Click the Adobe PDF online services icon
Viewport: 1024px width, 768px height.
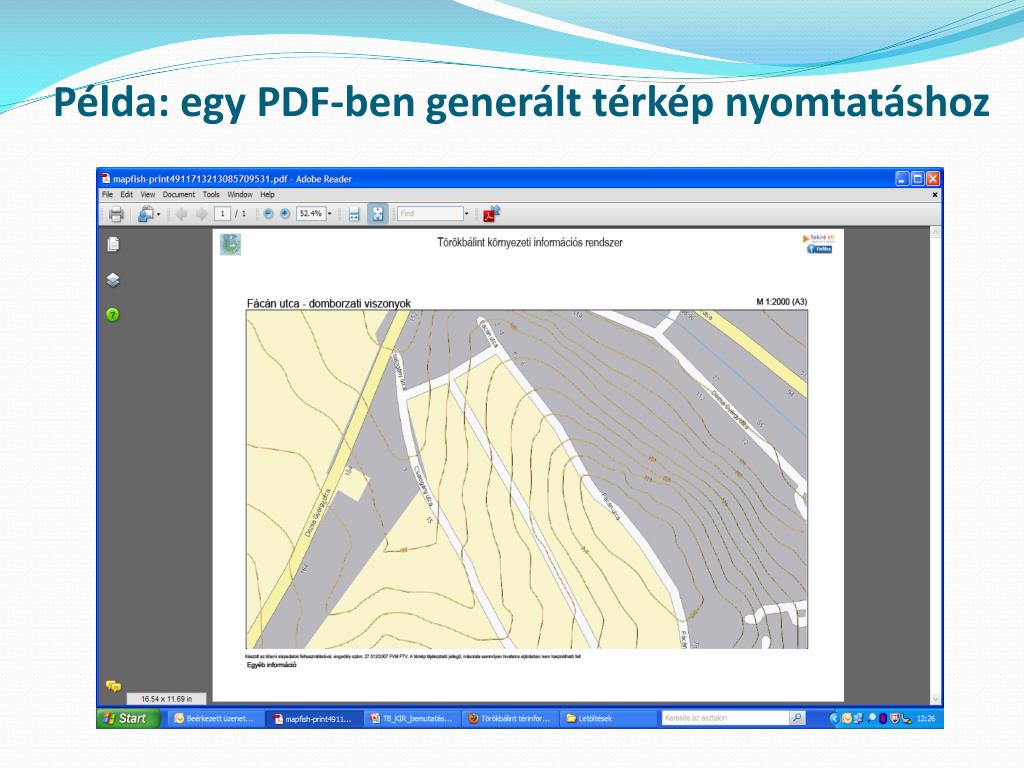tap(491, 214)
